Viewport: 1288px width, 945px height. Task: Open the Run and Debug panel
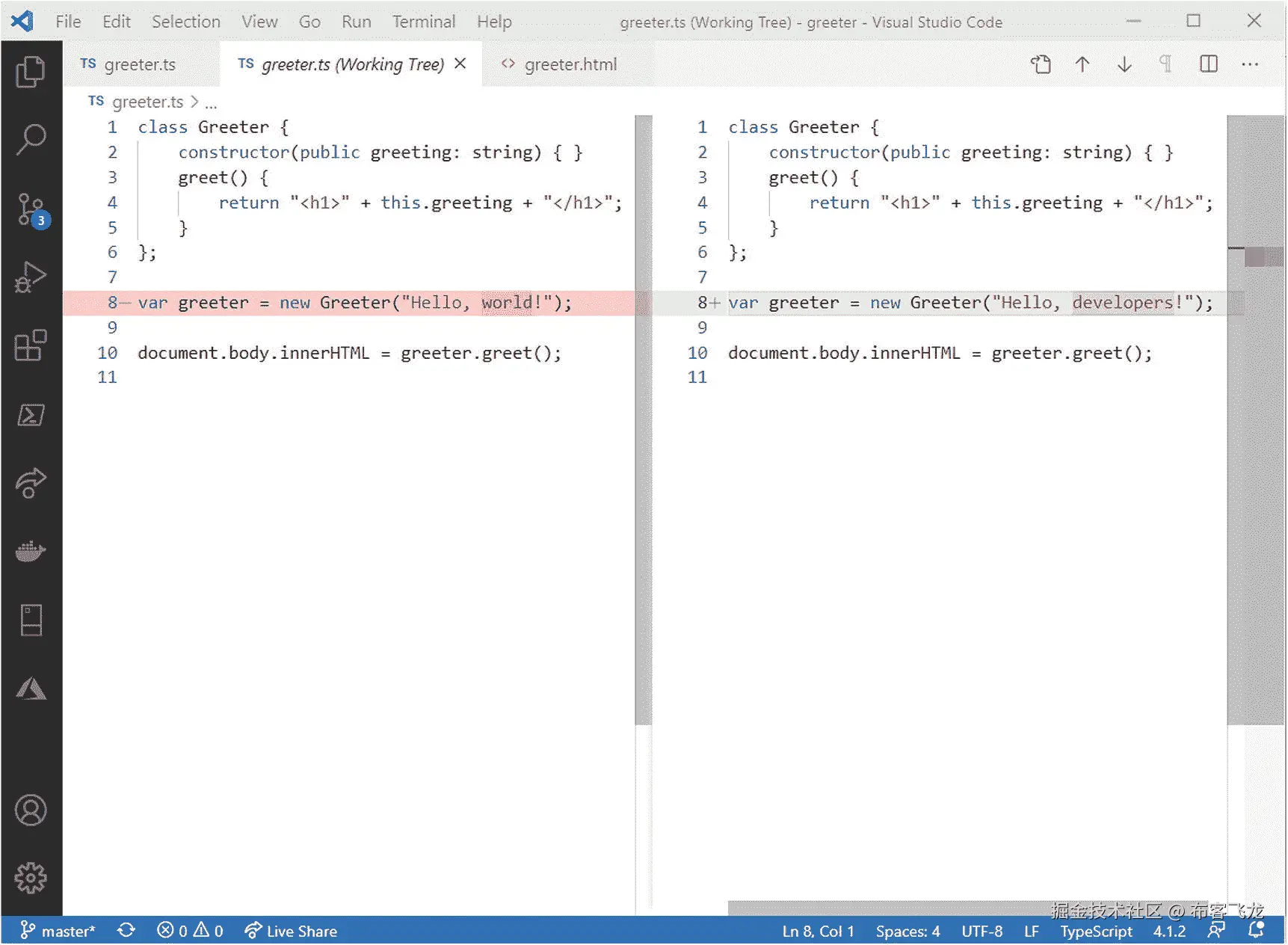click(31, 277)
